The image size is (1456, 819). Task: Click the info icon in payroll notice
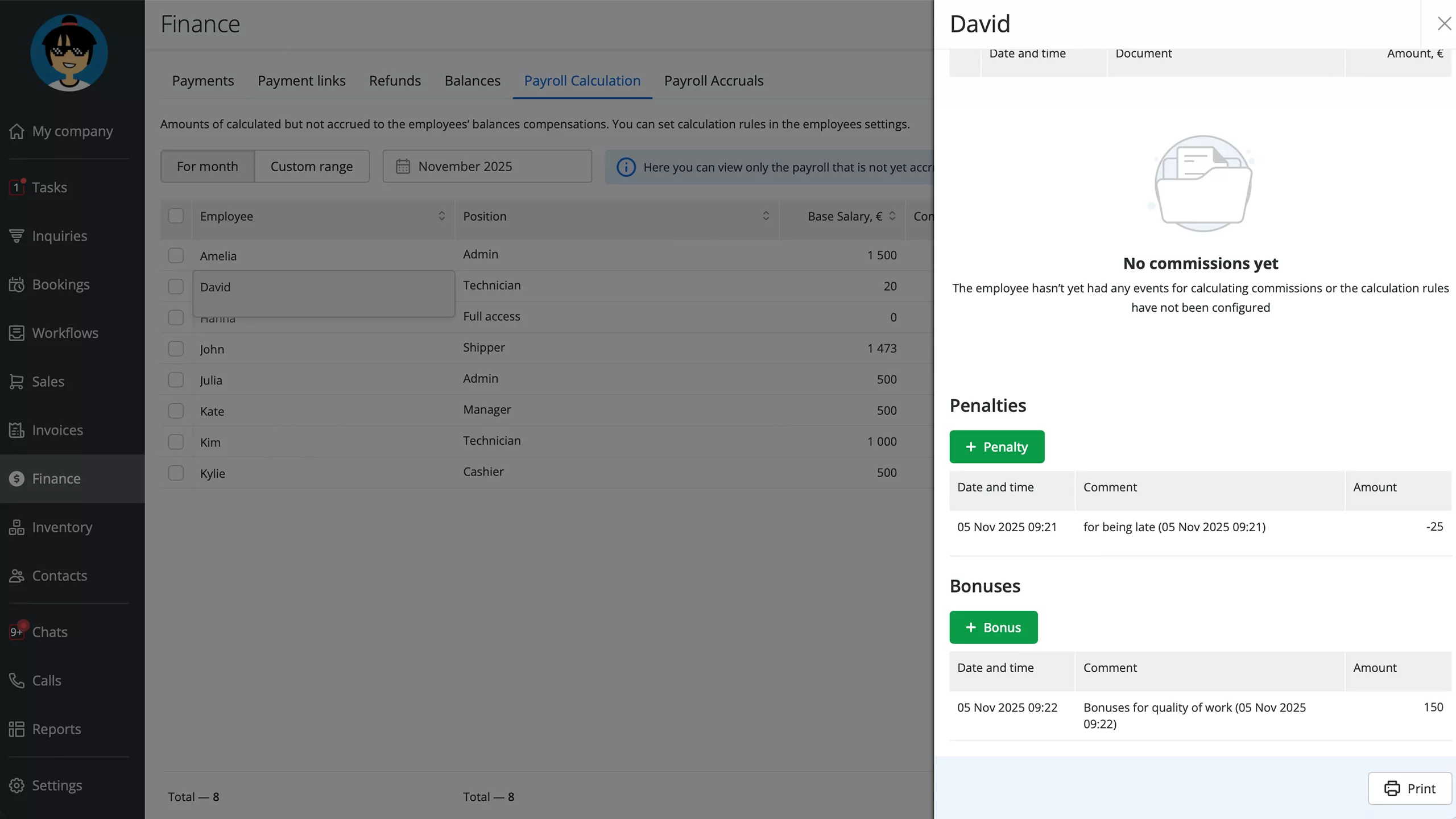tap(626, 167)
